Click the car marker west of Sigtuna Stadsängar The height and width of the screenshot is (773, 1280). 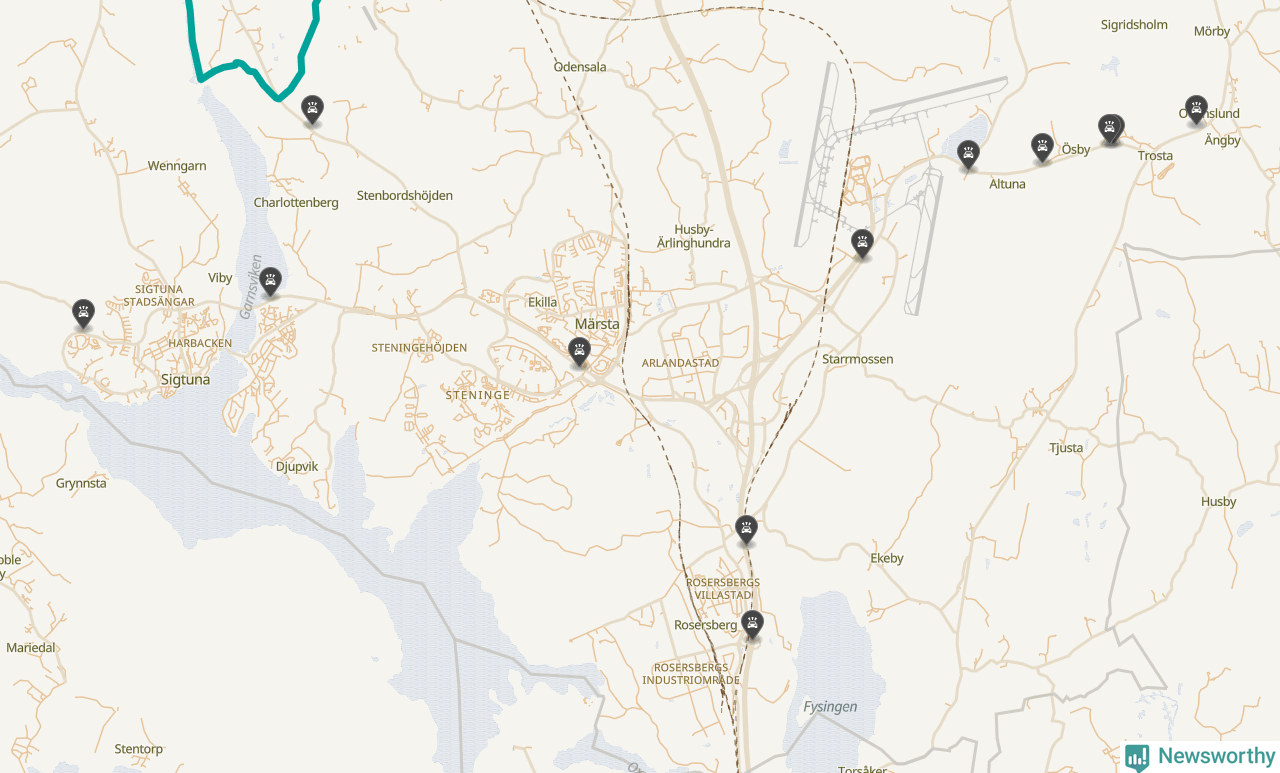[x=83, y=312]
